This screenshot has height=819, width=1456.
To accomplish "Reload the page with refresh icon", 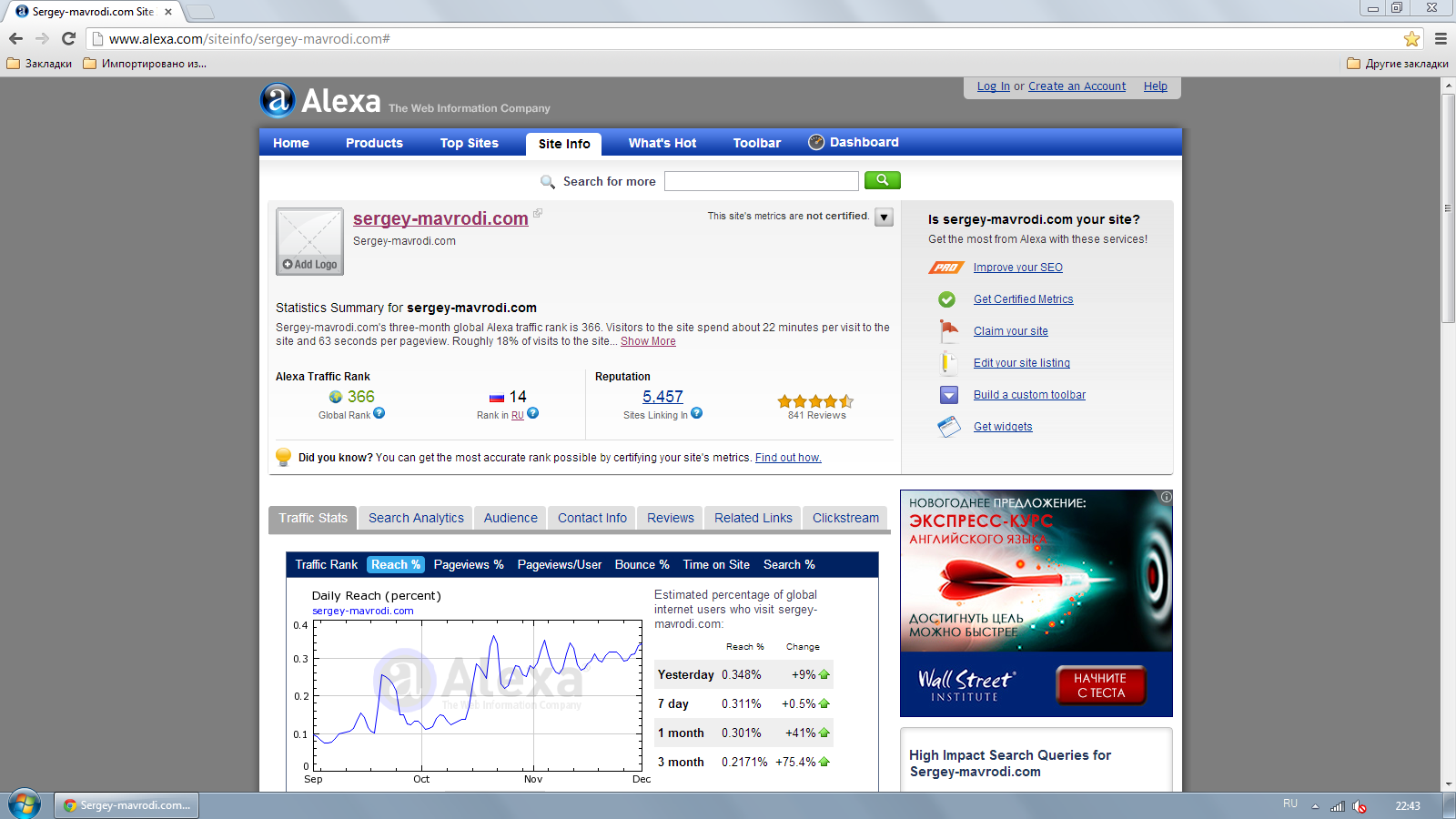I will point(68,38).
